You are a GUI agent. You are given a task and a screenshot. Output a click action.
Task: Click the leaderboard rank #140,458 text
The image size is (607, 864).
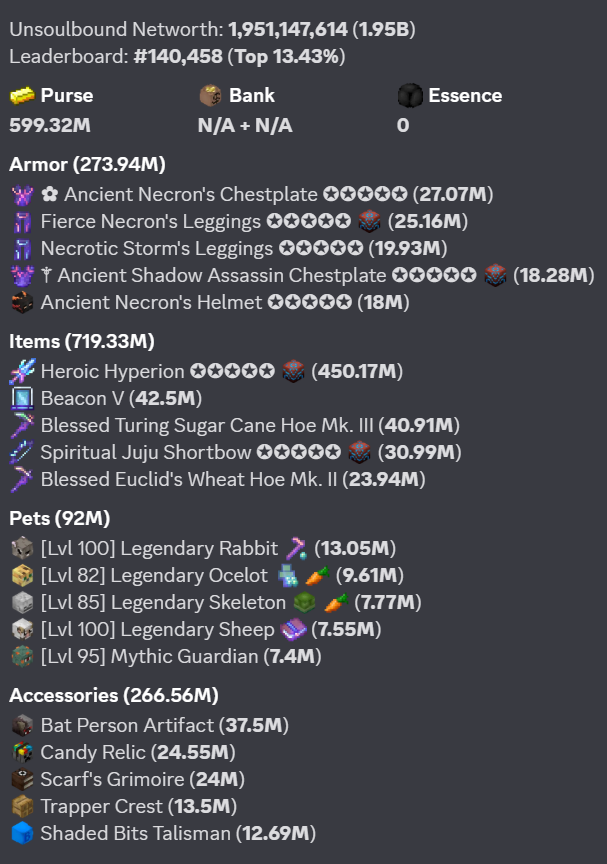[x=178, y=57]
